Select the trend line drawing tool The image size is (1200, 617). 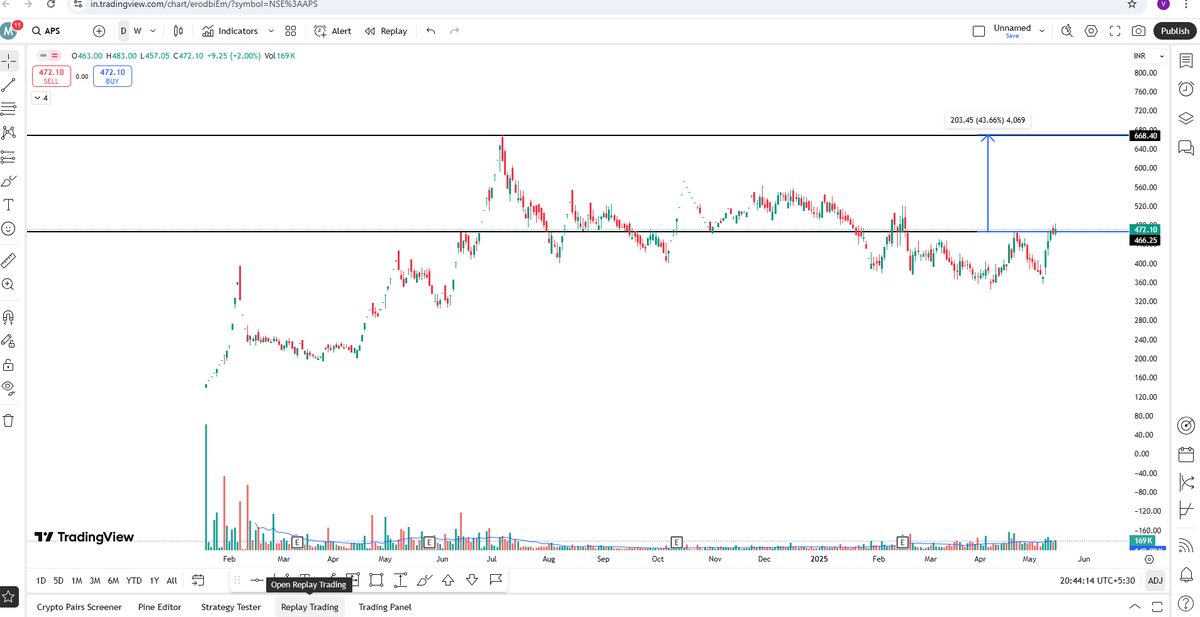click(9, 86)
